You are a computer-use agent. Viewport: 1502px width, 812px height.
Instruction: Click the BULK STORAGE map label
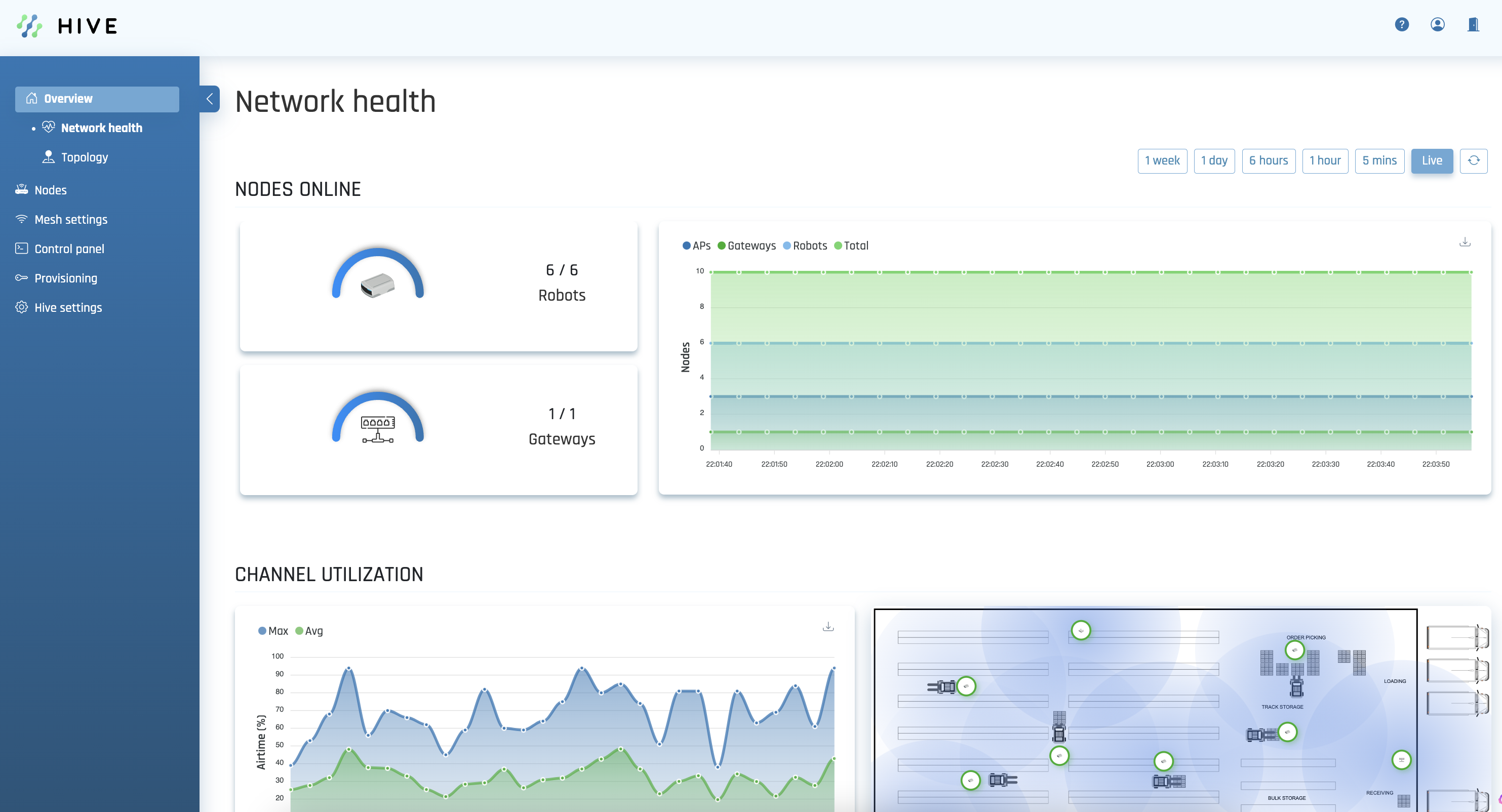(1286, 798)
